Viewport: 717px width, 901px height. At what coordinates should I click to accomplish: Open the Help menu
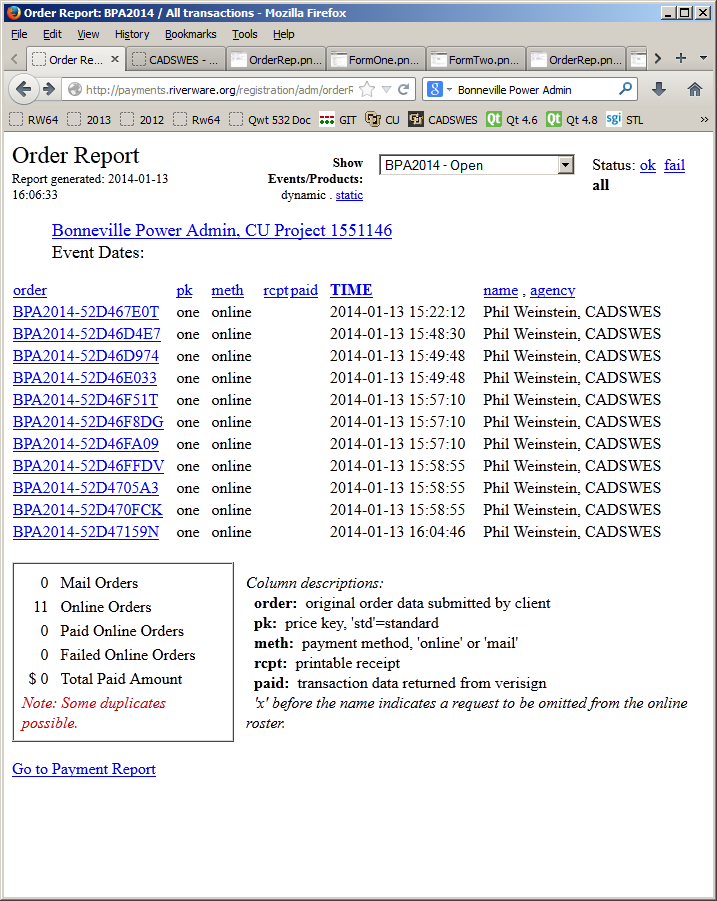[283, 34]
